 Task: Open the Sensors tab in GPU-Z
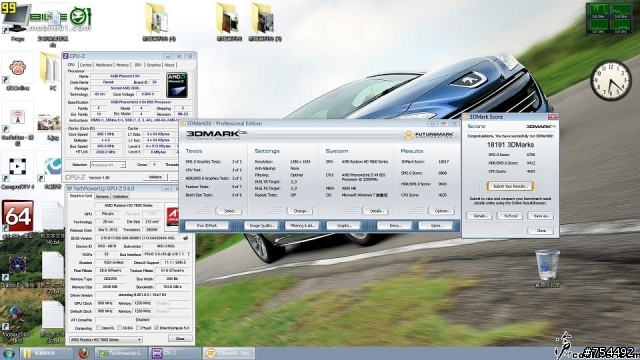click(x=102, y=196)
